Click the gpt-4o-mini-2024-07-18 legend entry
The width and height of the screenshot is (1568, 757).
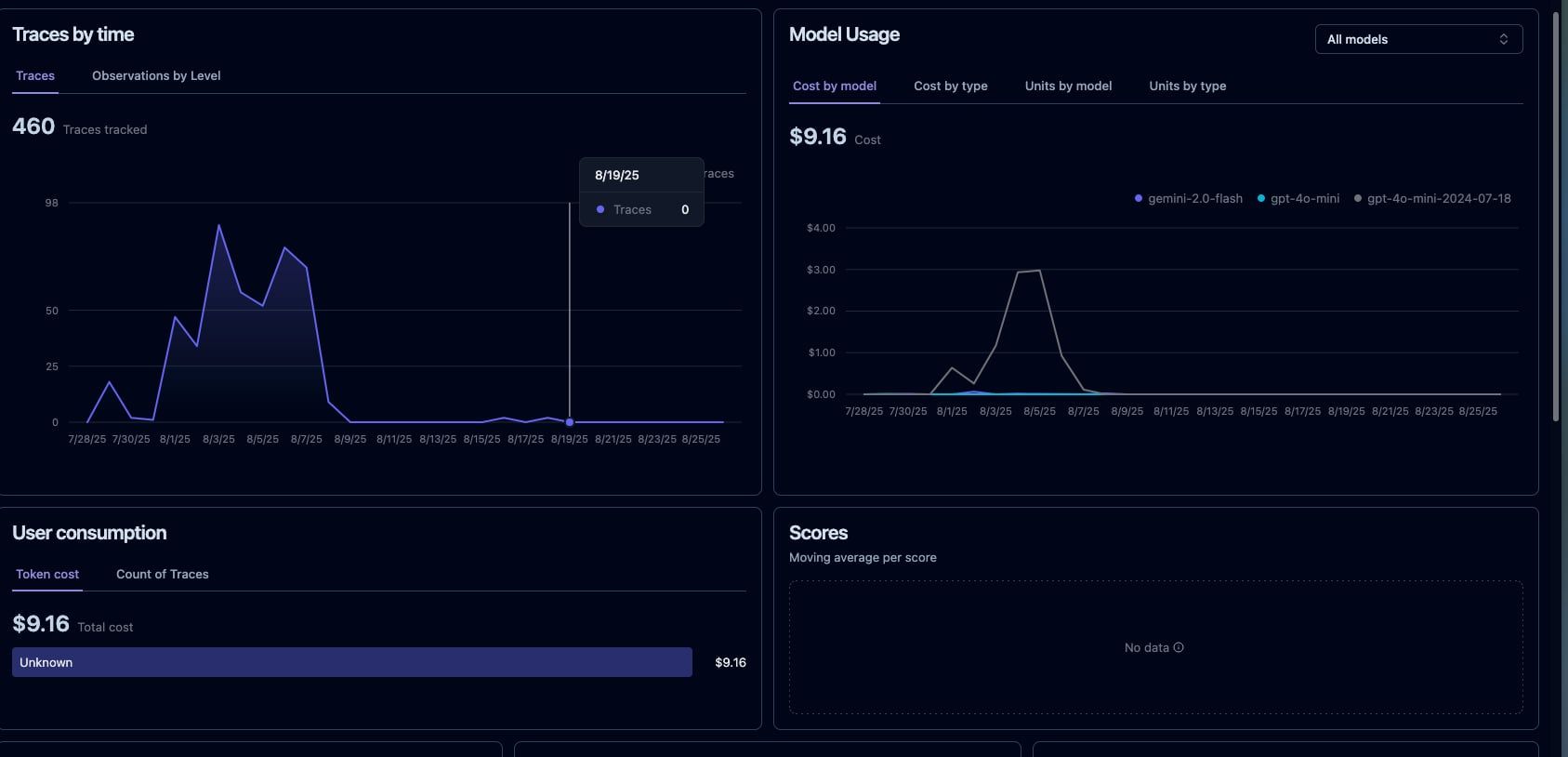1432,198
